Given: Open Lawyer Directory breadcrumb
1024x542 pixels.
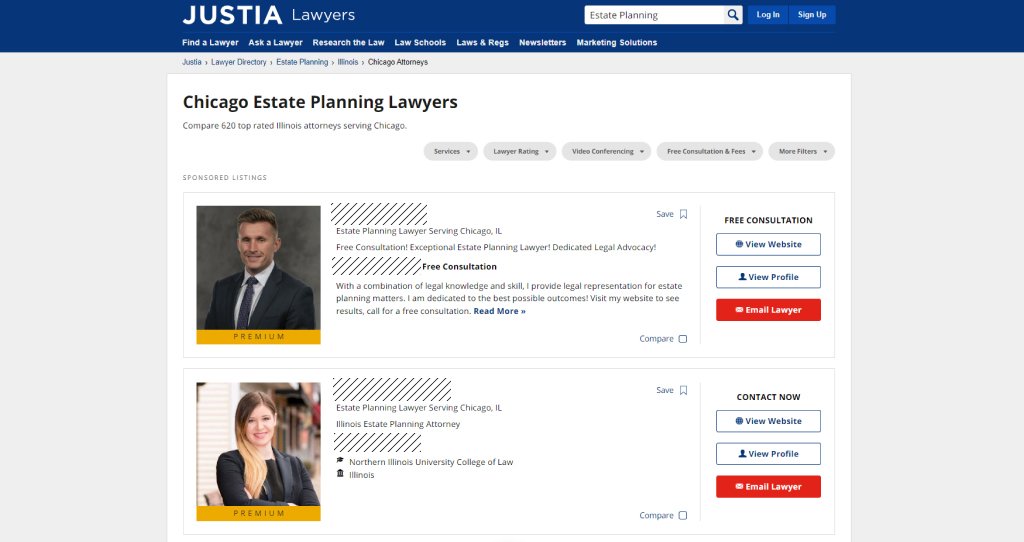Looking at the screenshot, I should [x=238, y=62].
